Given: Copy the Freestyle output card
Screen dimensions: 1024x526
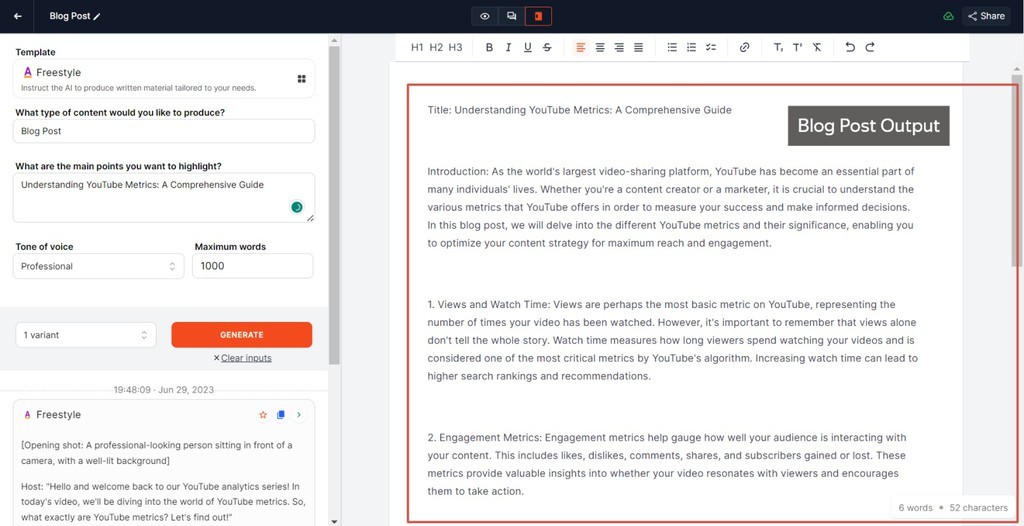Looking at the screenshot, I should click(x=281, y=415).
